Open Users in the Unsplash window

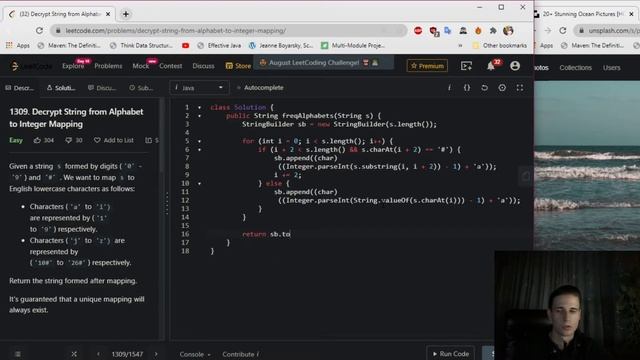pyautogui.click(x=611, y=68)
